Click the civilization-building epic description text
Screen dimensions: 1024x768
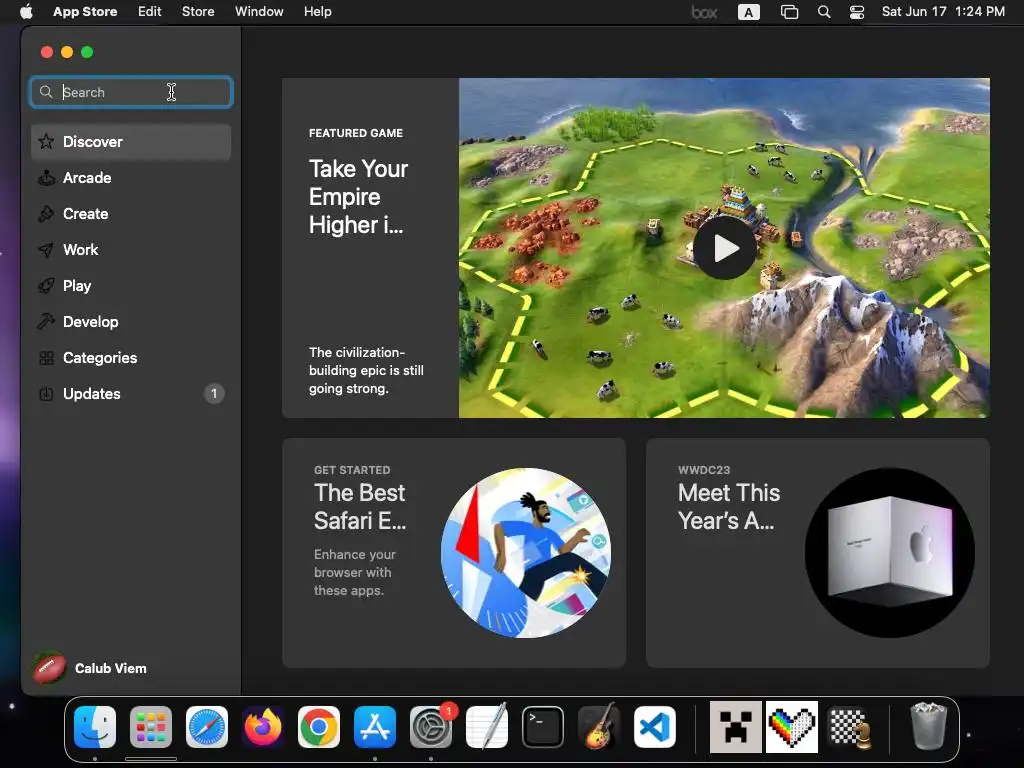coord(366,370)
